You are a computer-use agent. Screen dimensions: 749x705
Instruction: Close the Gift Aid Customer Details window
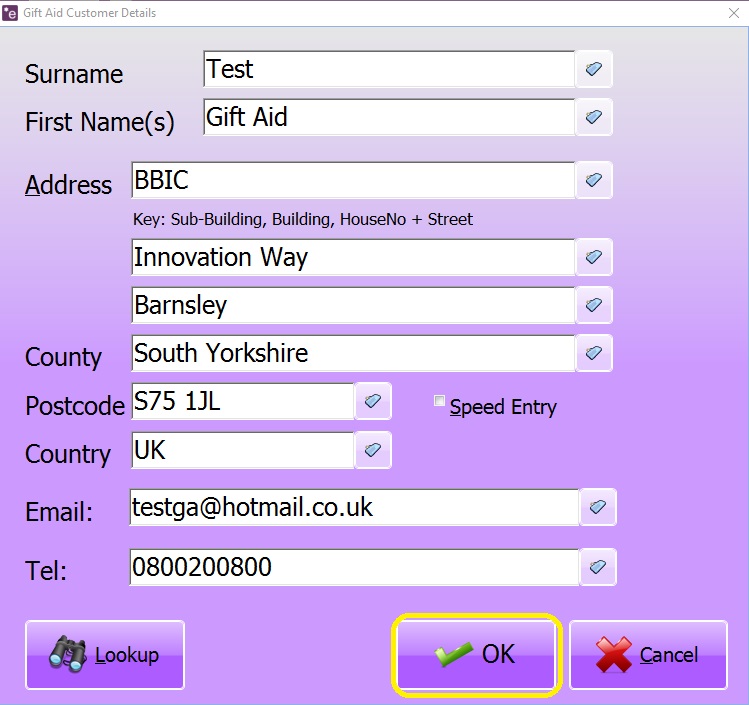[x=734, y=13]
